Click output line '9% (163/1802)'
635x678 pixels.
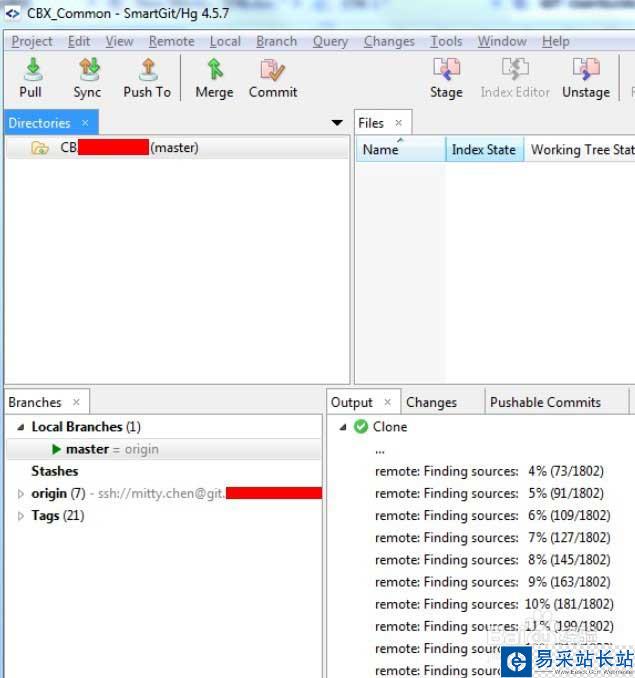[493, 582]
